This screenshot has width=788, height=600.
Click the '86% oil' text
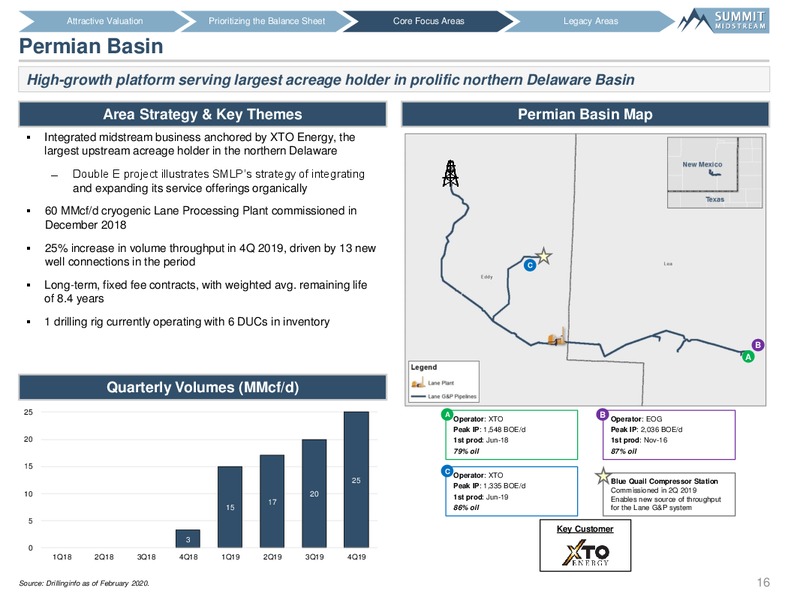coord(466,508)
